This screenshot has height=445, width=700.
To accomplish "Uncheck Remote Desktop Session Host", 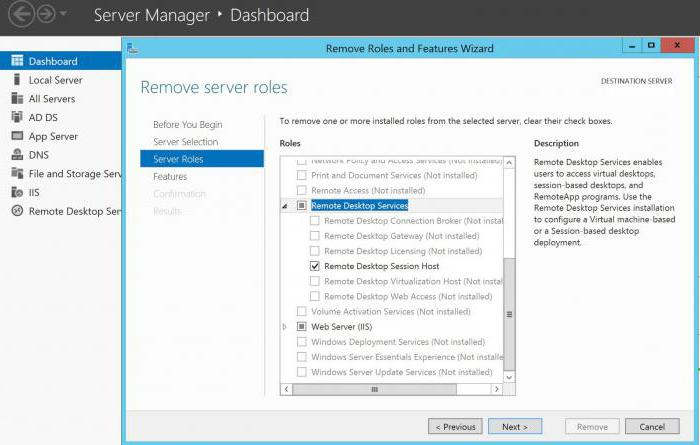I will [x=315, y=266].
